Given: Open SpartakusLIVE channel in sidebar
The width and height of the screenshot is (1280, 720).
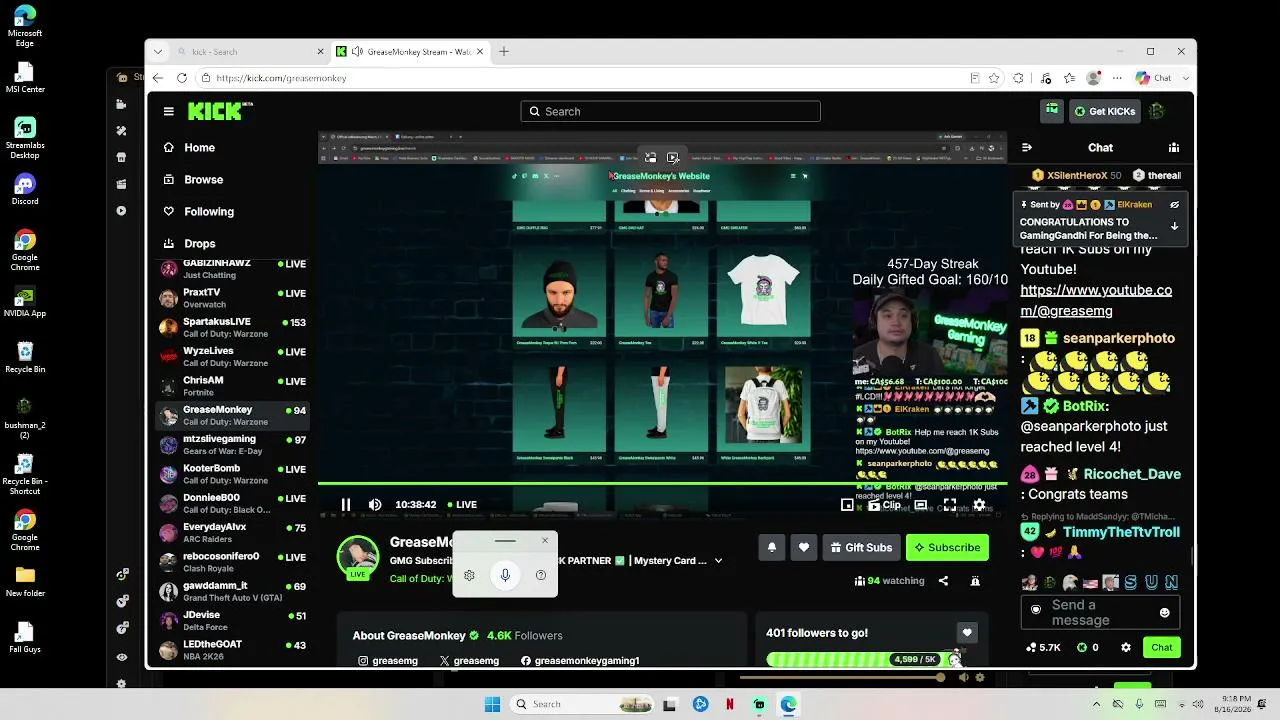Looking at the screenshot, I should pyautogui.click(x=231, y=328).
